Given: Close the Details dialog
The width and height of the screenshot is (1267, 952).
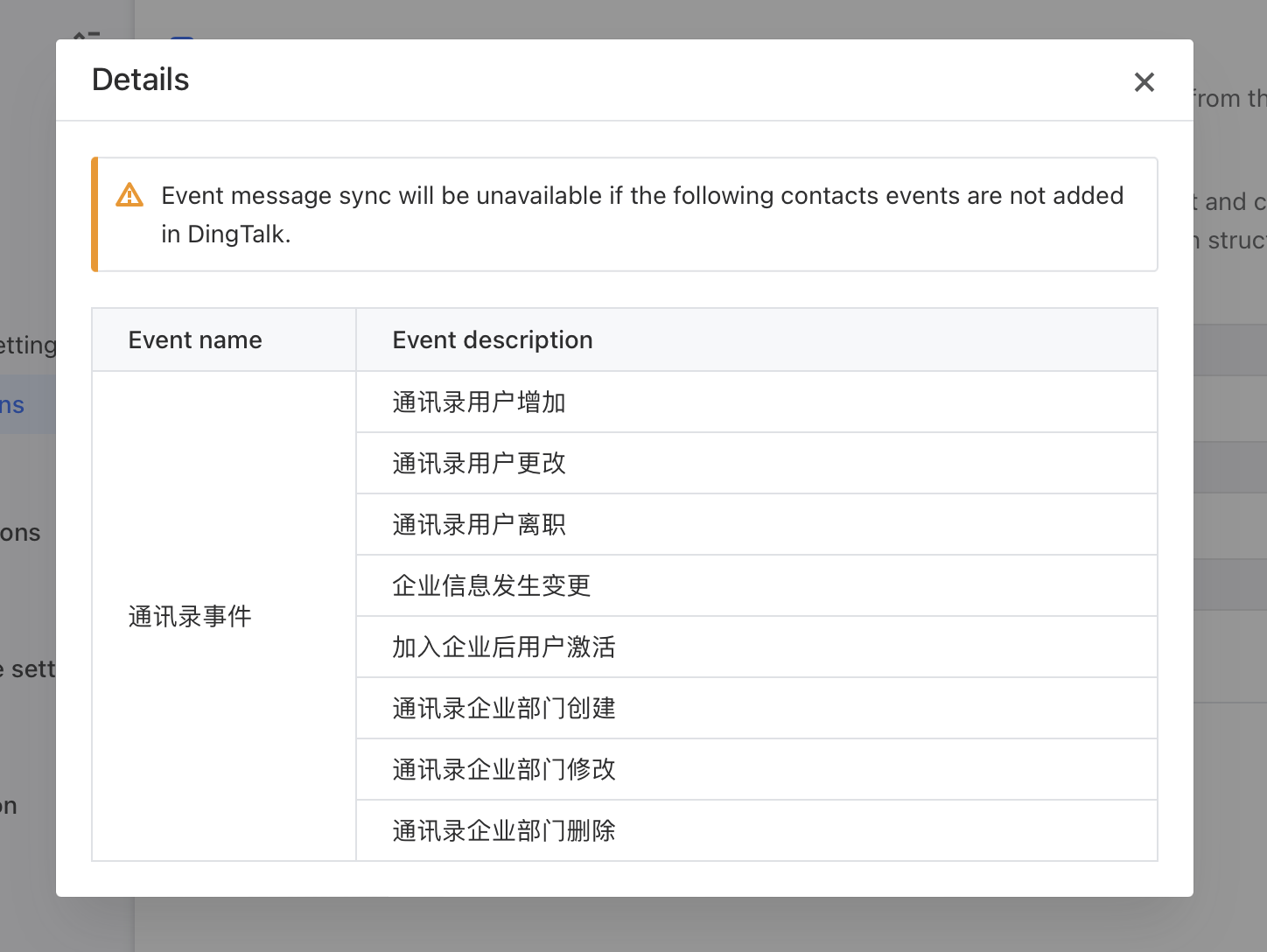Looking at the screenshot, I should 1144,82.
